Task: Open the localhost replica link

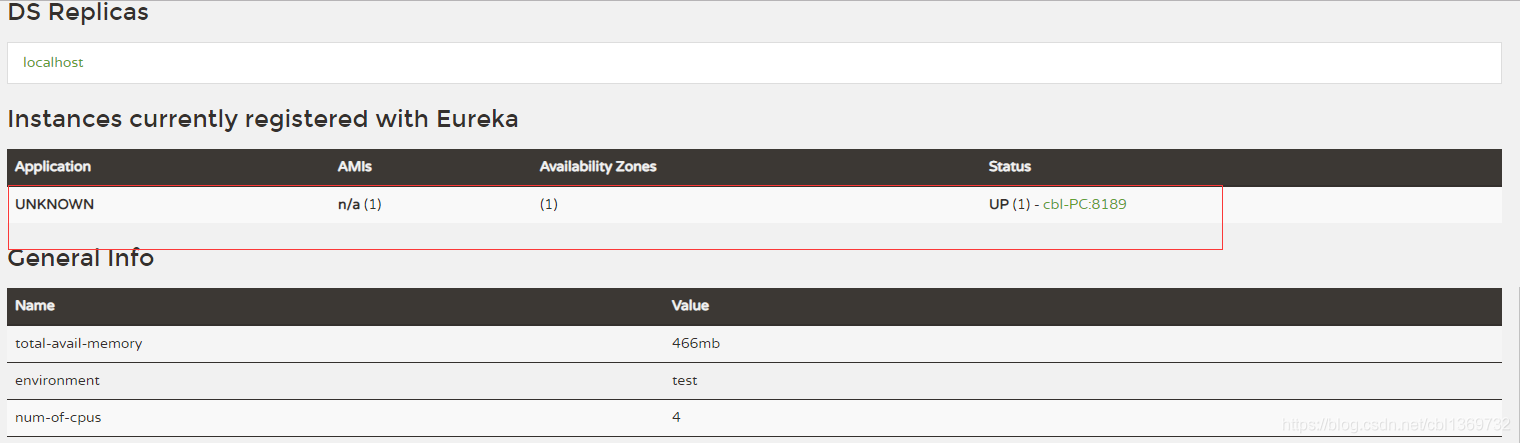Action: coord(53,62)
